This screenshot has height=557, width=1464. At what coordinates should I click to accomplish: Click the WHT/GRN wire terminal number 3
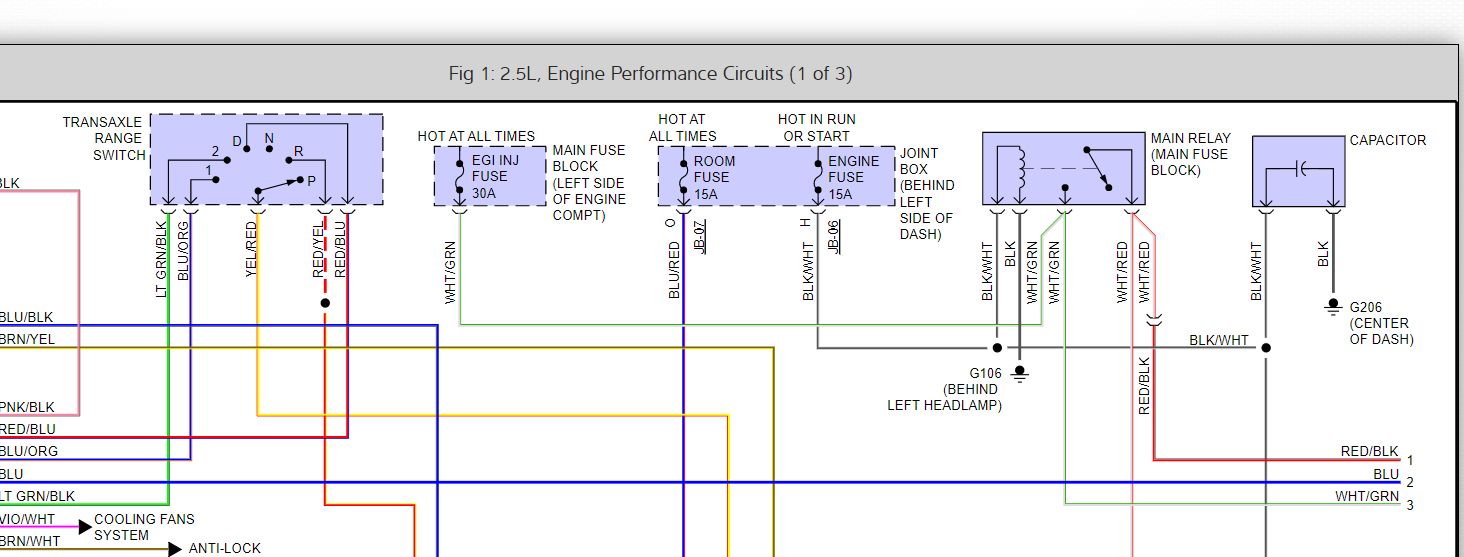point(1410,505)
